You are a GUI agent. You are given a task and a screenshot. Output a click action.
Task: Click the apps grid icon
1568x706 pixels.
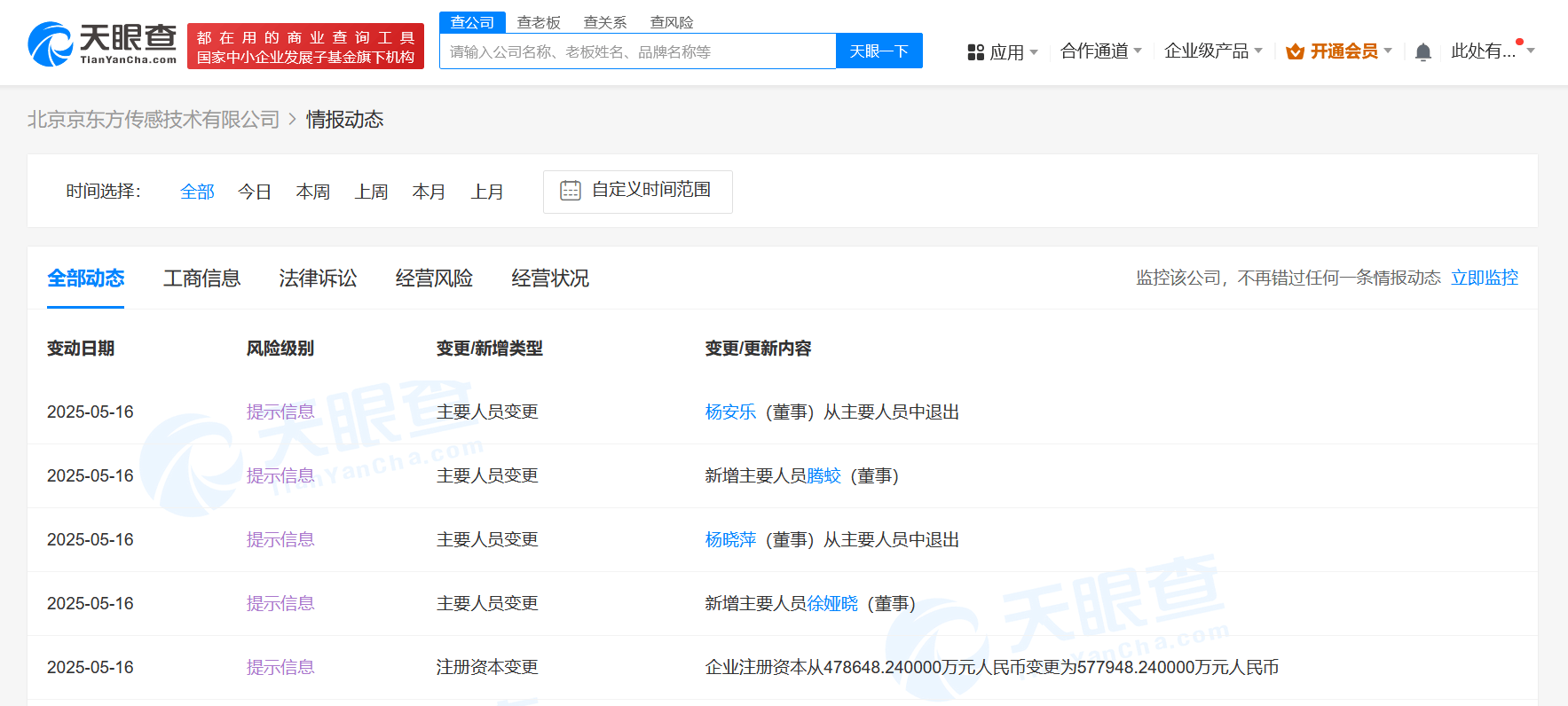click(976, 52)
